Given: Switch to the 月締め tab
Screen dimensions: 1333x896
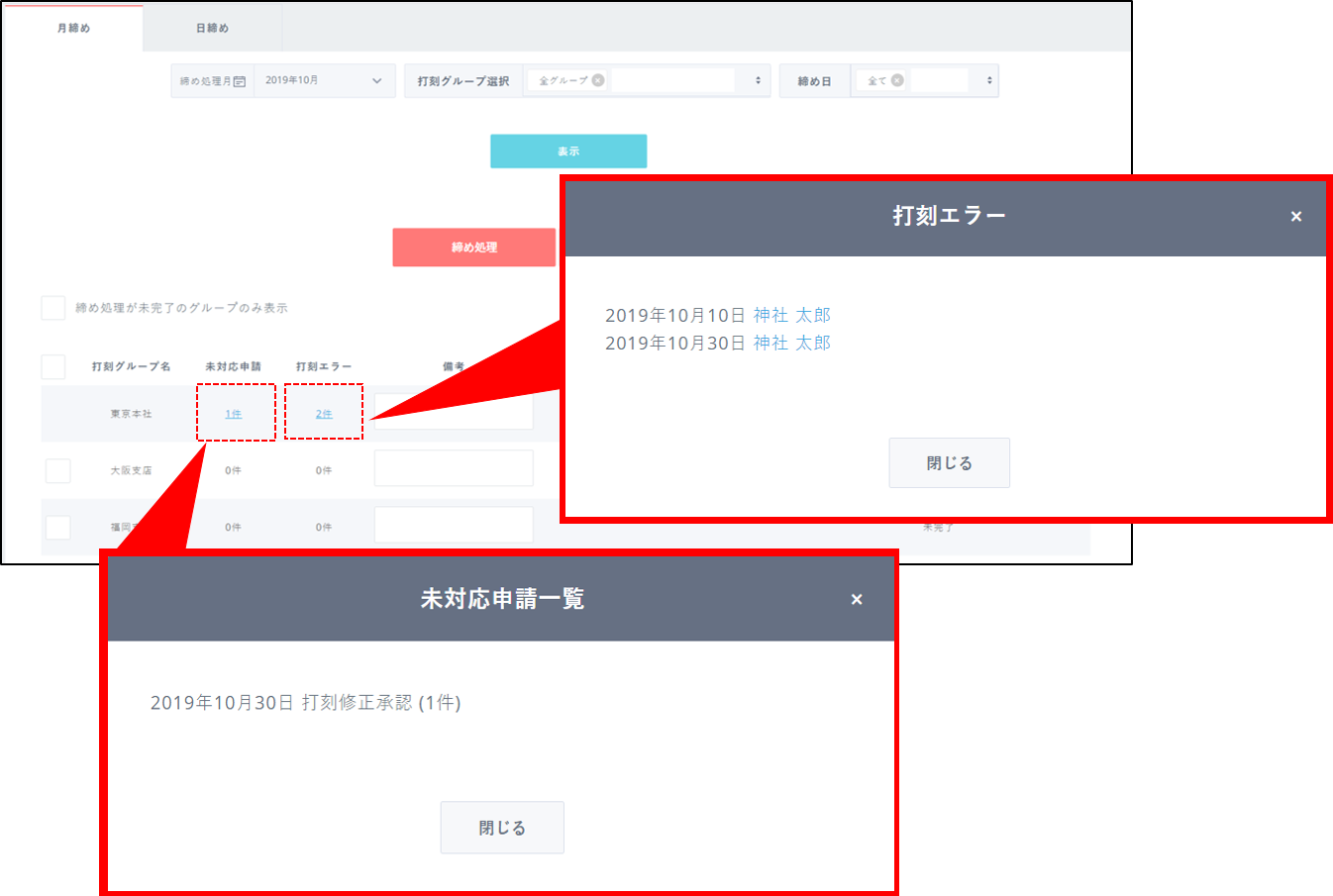Looking at the screenshot, I should [73, 28].
